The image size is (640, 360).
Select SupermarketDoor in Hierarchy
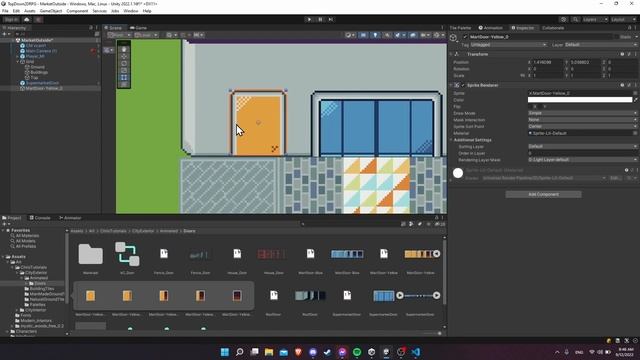pos(42,83)
